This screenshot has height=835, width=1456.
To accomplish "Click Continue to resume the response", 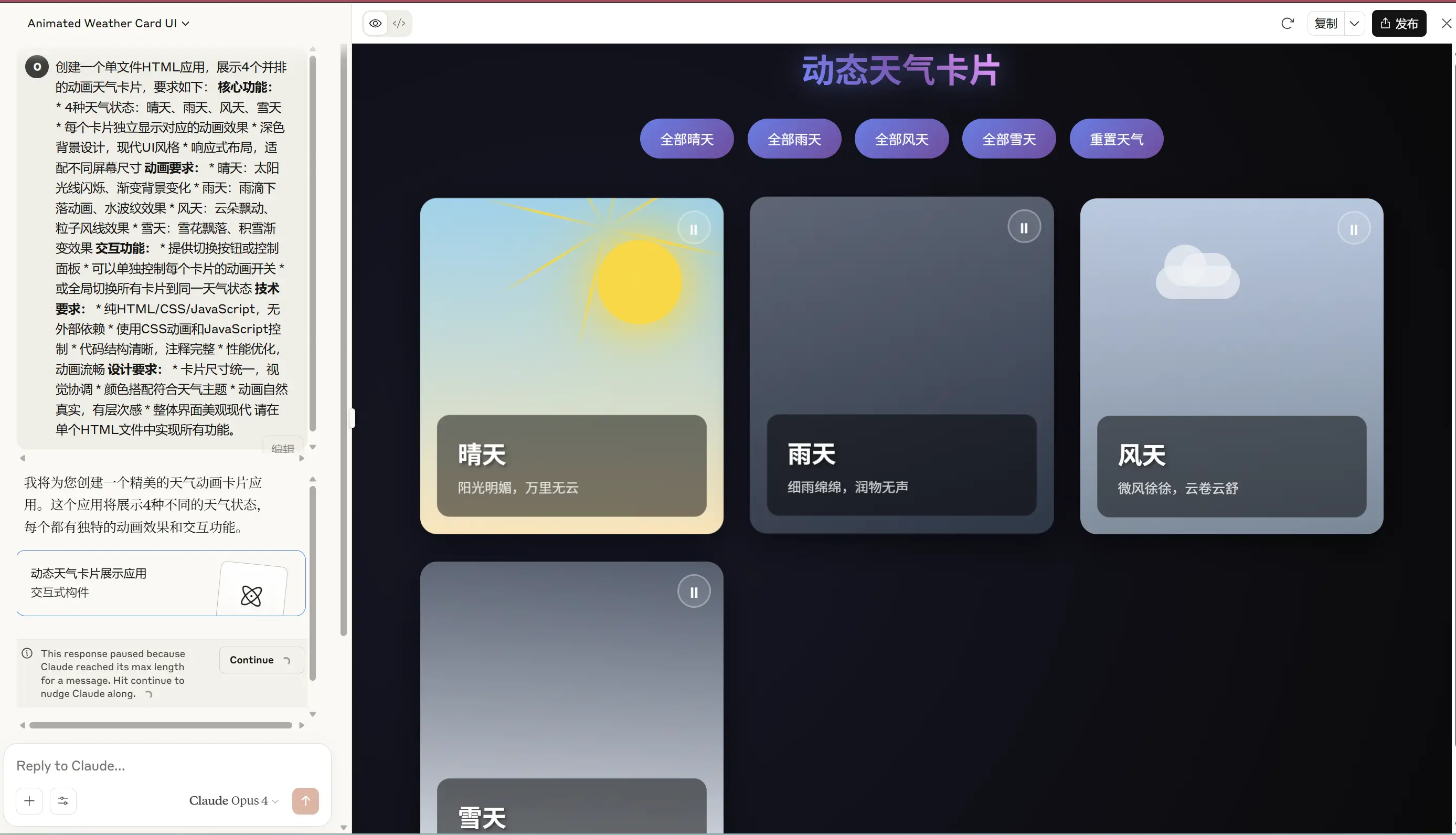I will pyautogui.click(x=261, y=660).
